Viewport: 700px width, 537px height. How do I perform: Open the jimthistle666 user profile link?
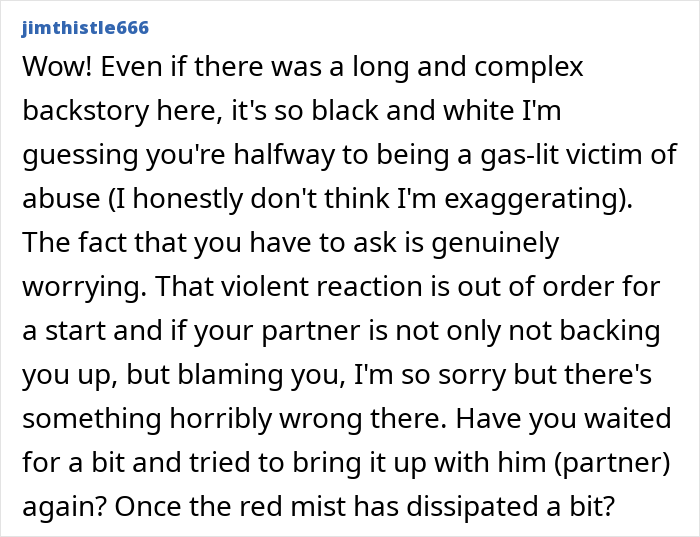(x=85, y=27)
